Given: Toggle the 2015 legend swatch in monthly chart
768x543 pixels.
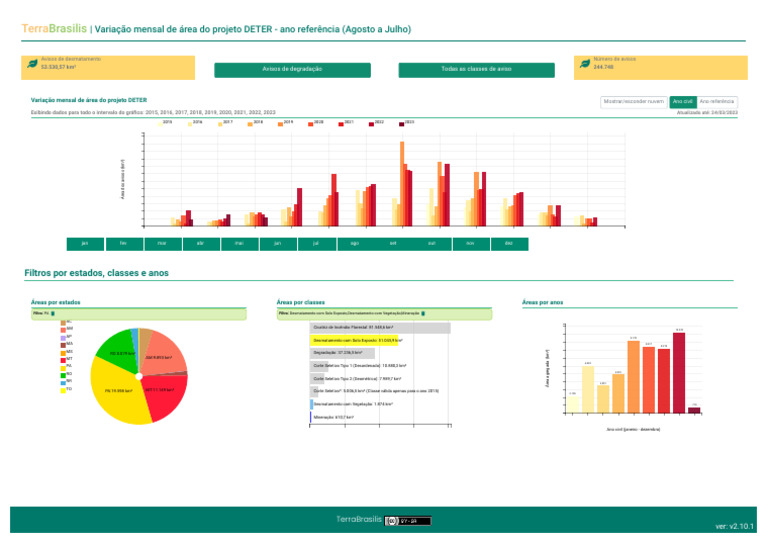Looking at the screenshot, I should 160,124.
